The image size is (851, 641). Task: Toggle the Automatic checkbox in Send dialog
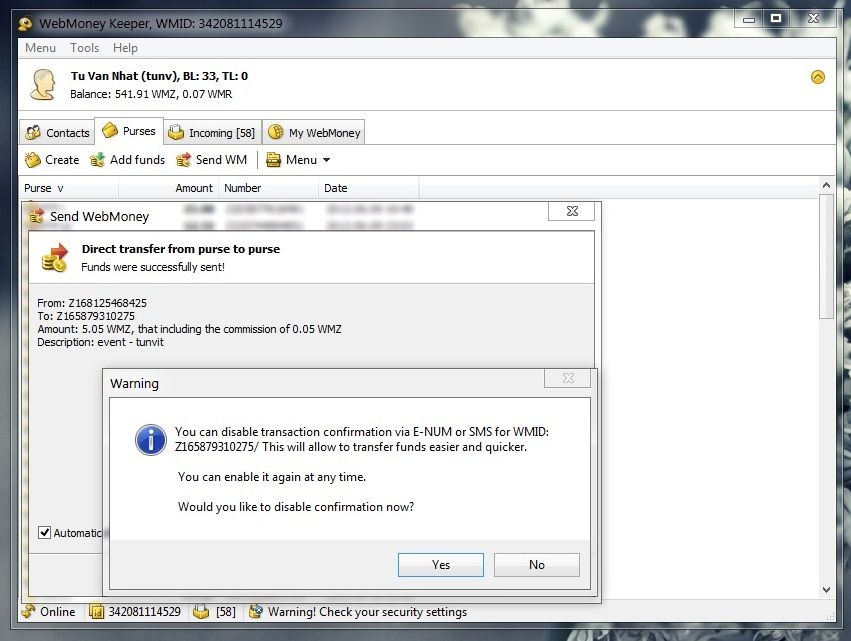pyautogui.click(x=44, y=533)
